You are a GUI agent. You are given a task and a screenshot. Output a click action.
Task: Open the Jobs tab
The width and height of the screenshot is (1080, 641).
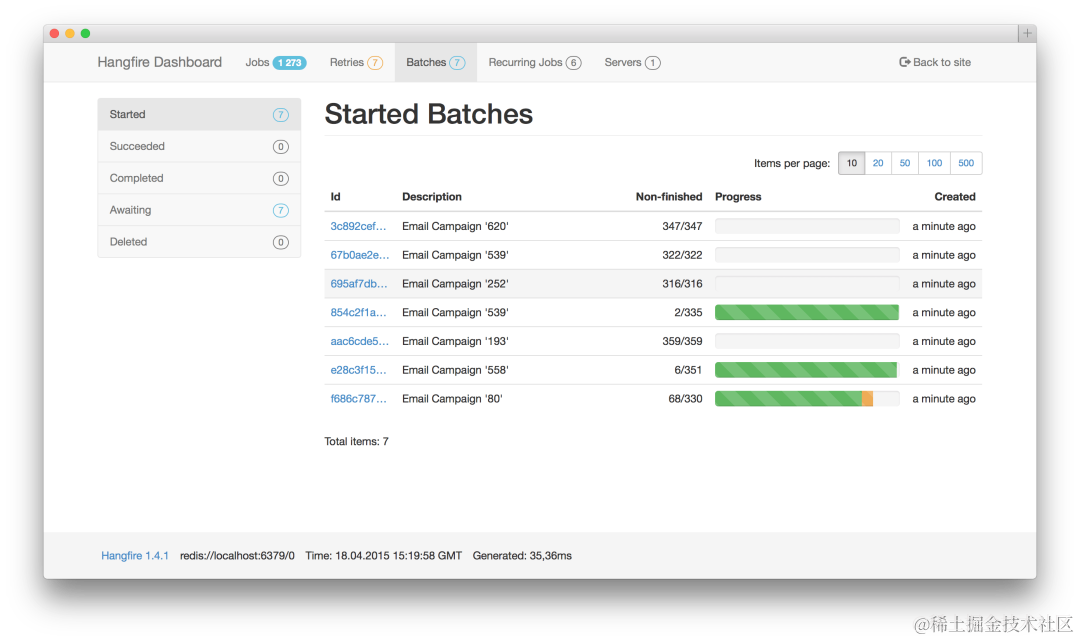tap(276, 62)
